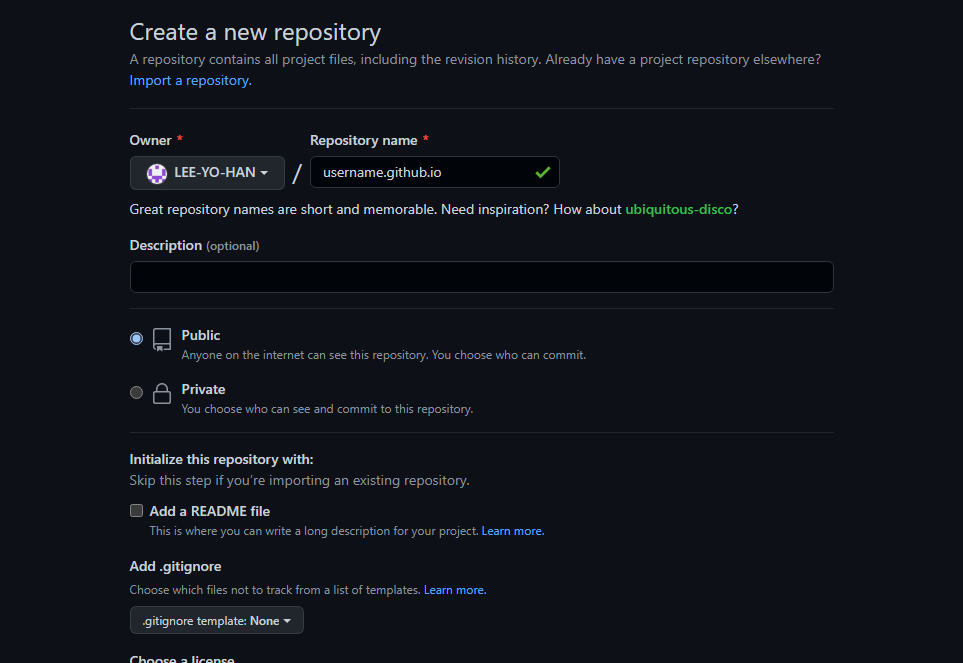Click the Create a new repository heading

255,33
